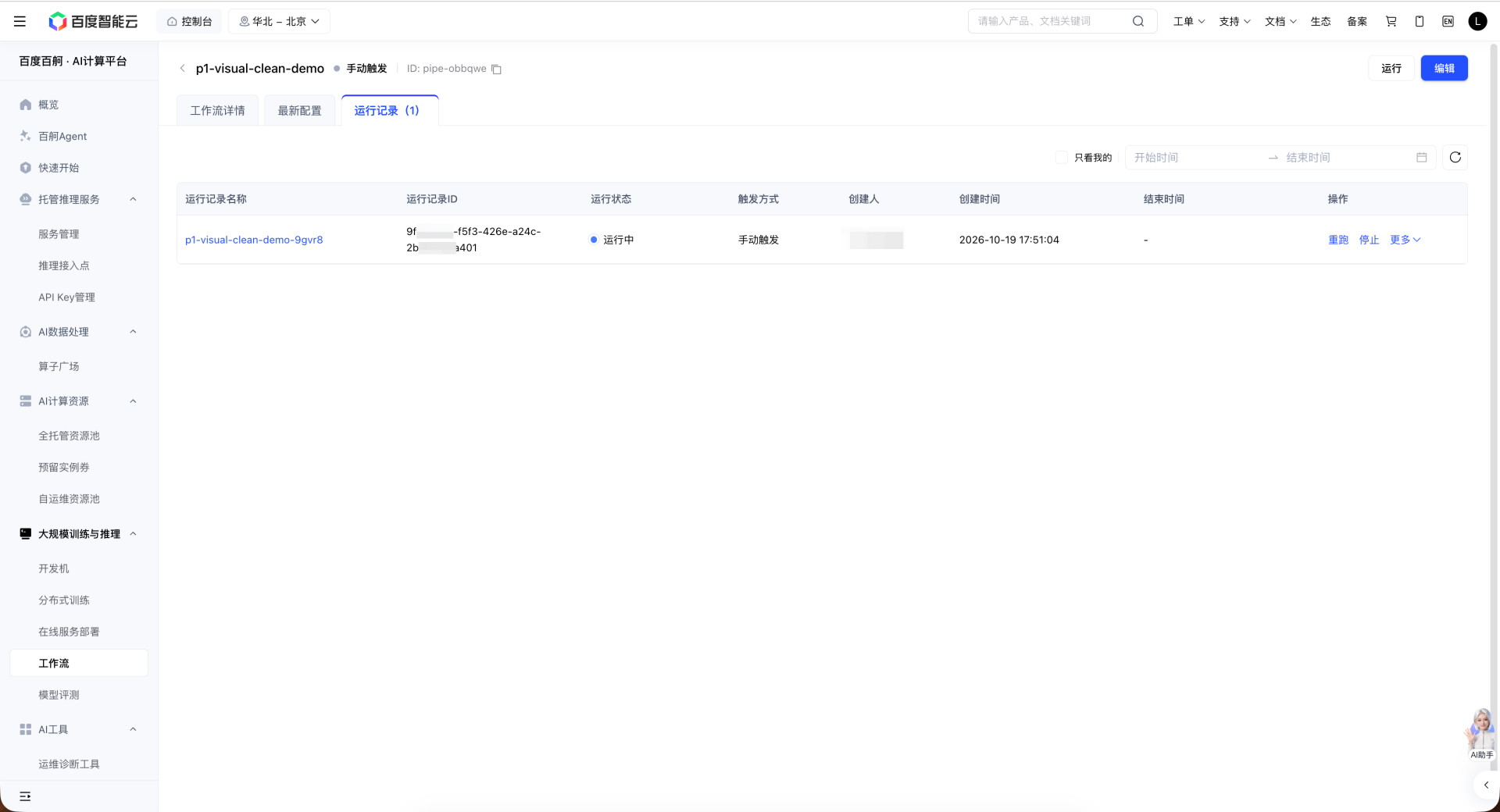Collapse the 大规模训练与推理 section
This screenshot has height=812, width=1500.
133,534
